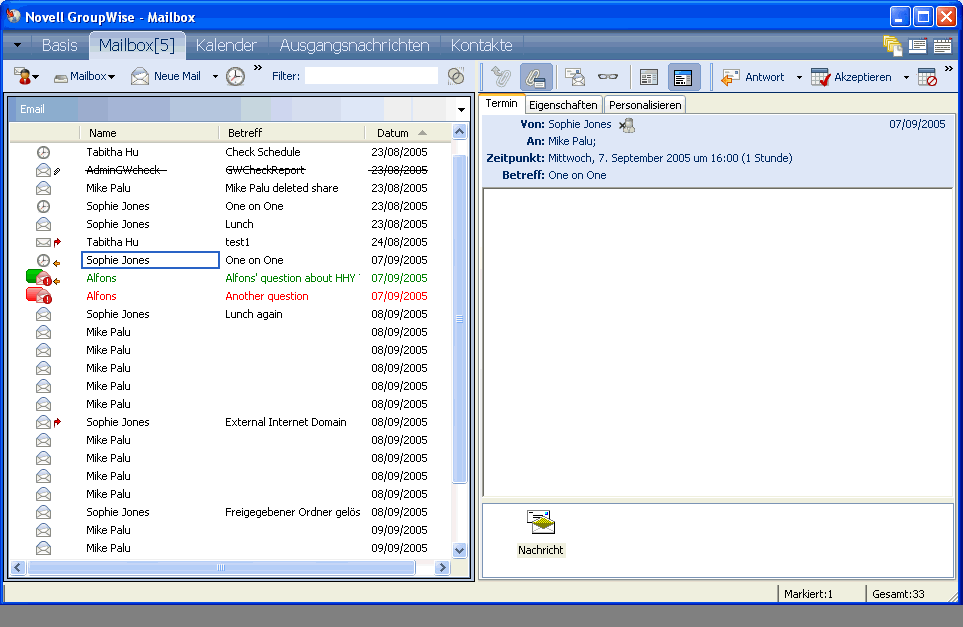Click the new appointment clock icon
Image resolution: width=963 pixels, height=627 pixels.
click(235, 77)
